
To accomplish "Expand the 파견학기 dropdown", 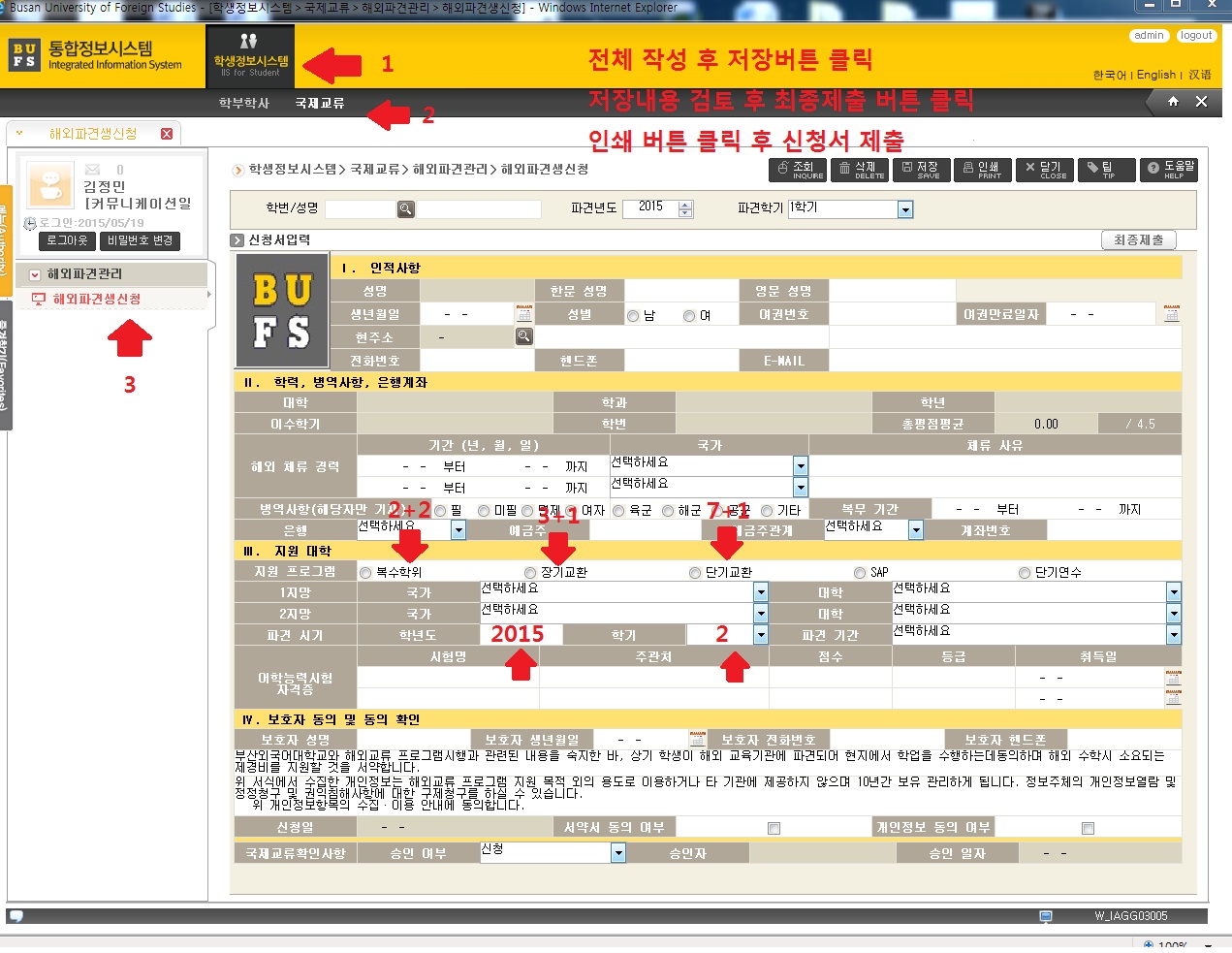I will 905,209.
